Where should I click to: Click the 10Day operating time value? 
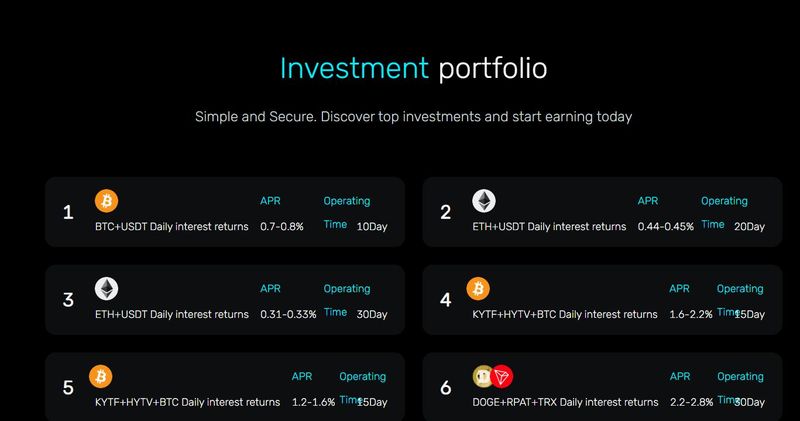[371, 227]
